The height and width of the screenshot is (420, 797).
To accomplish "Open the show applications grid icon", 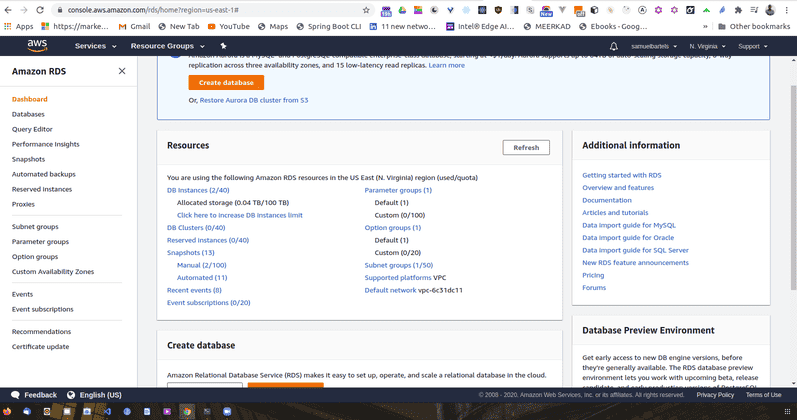I will coord(787,411).
